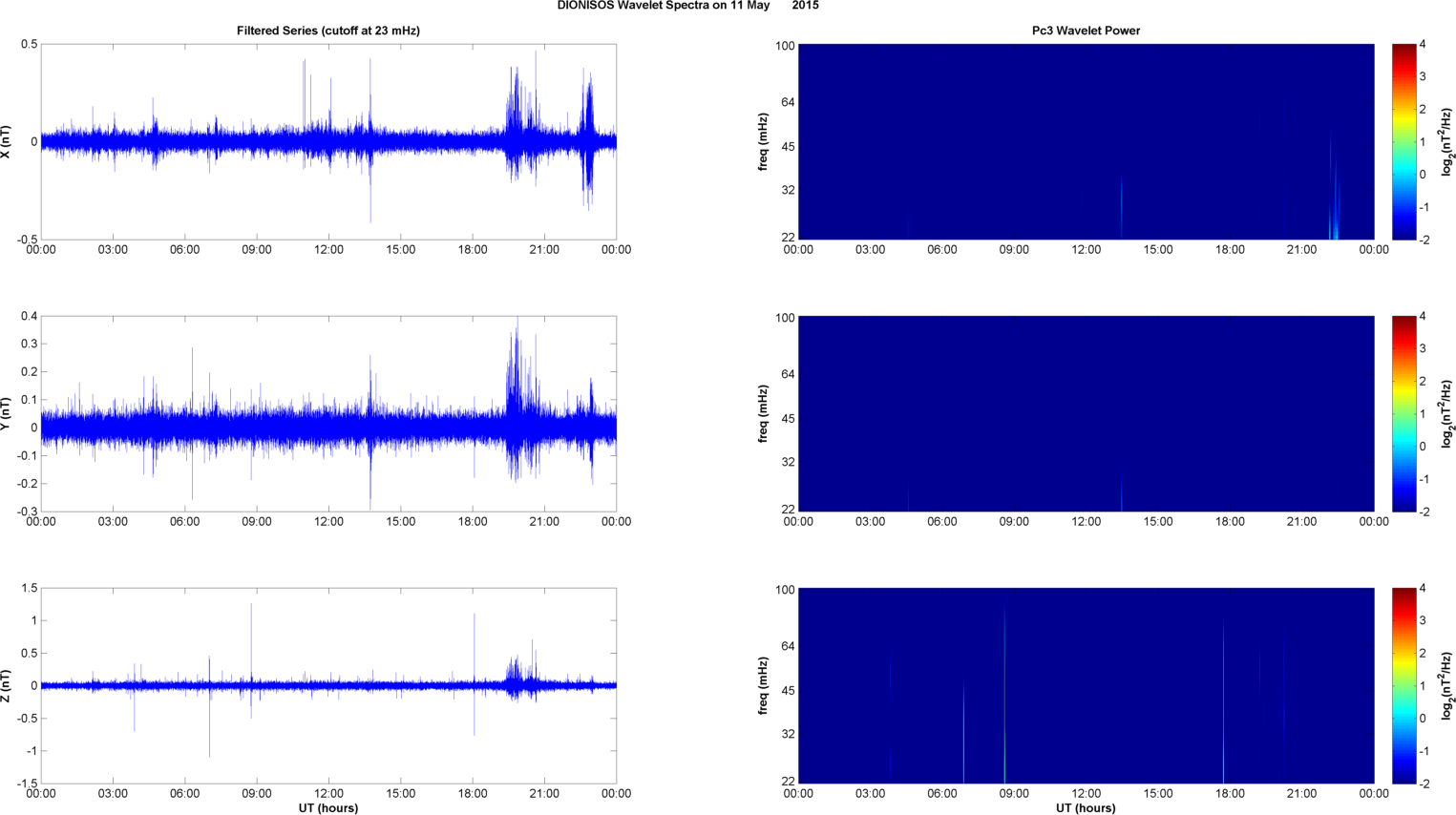The image size is (1456, 815).
Task: Click the faint streak near 13:30 in the middle wavelet plot
Action: coord(1122,489)
